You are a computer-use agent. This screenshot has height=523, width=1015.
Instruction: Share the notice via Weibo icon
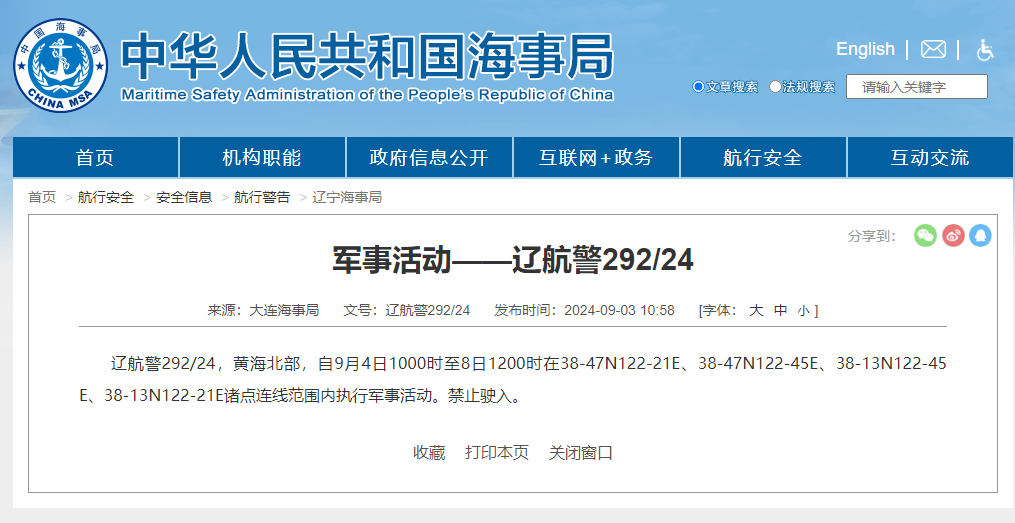(x=953, y=236)
